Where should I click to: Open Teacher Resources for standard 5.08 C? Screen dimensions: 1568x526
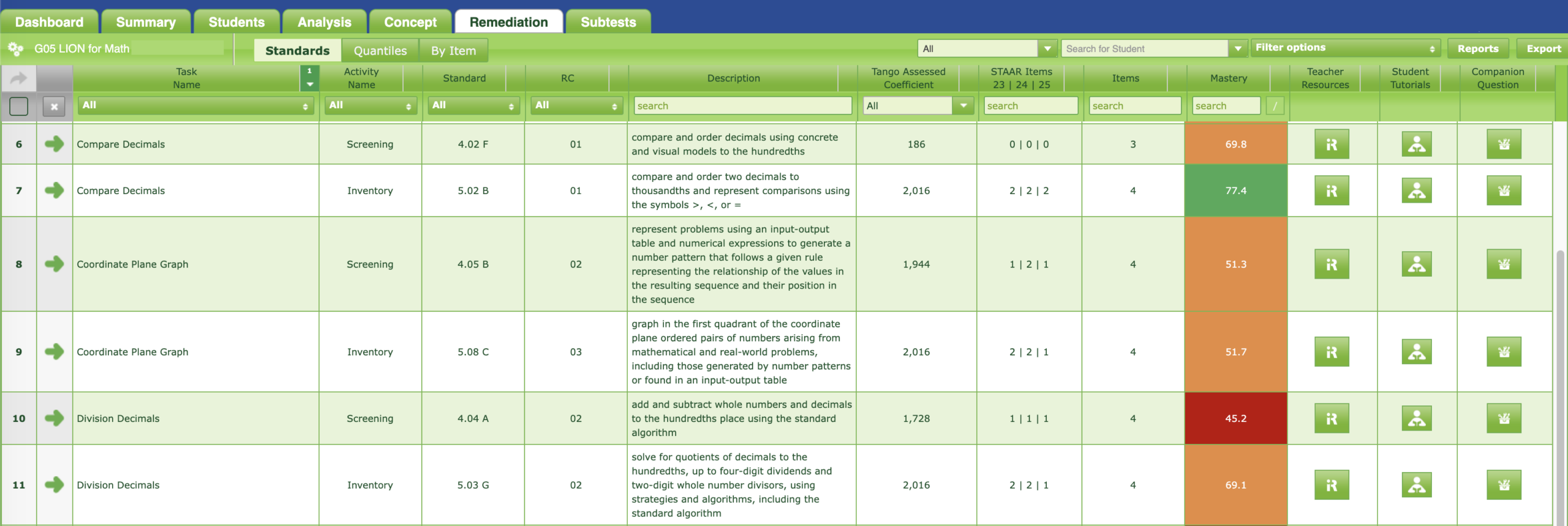(x=1331, y=352)
